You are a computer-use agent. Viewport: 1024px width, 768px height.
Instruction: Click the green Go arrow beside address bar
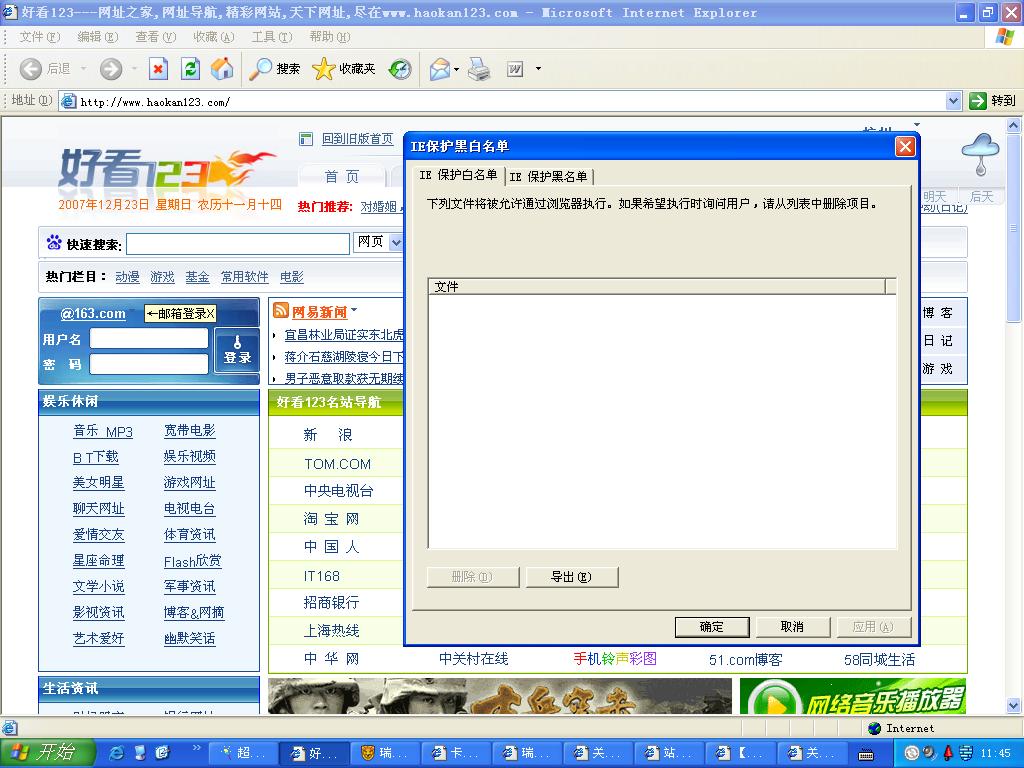point(977,101)
